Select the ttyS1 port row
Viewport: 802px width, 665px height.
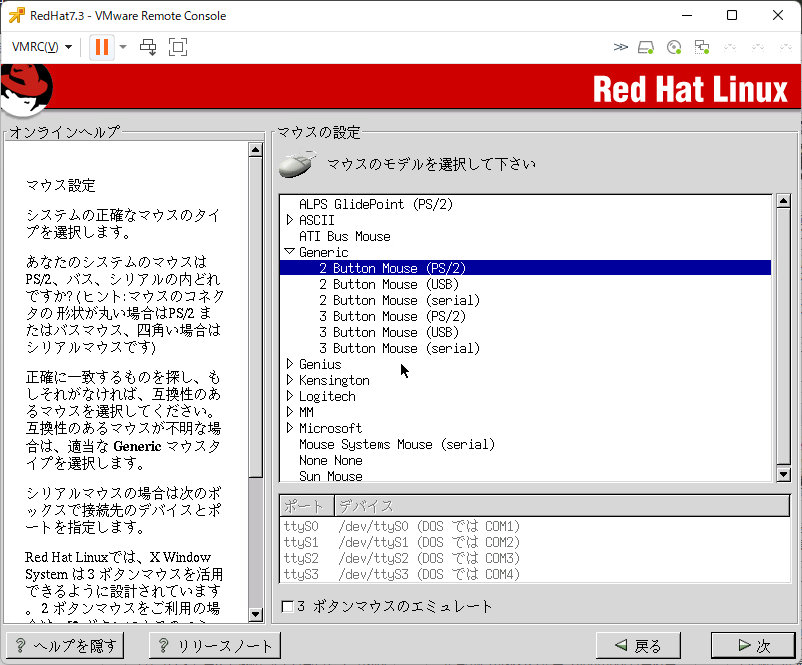[534, 542]
